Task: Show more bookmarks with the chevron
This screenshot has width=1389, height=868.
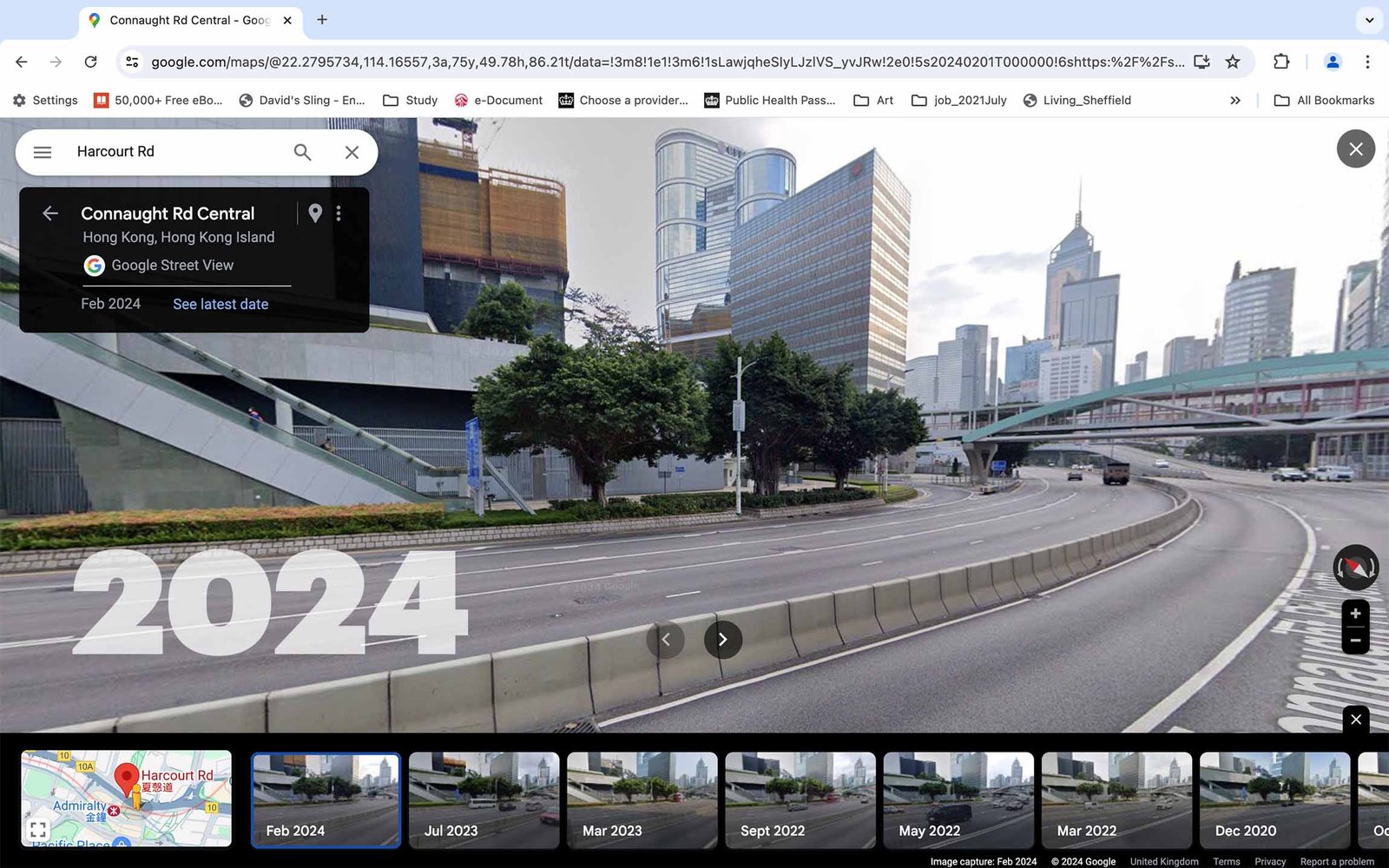Action: click(x=1235, y=101)
